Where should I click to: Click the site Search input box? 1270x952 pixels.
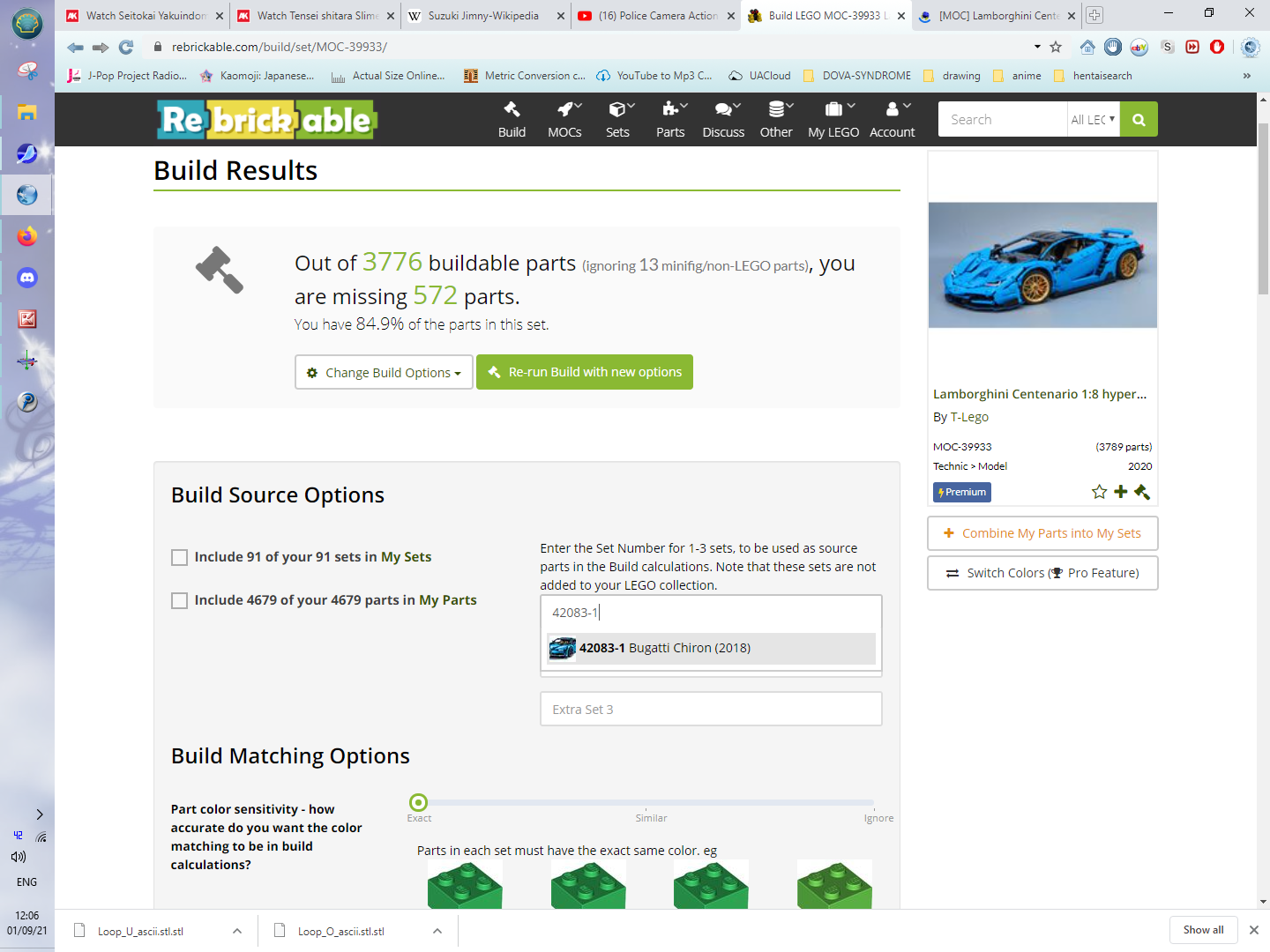click(x=1003, y=120)
